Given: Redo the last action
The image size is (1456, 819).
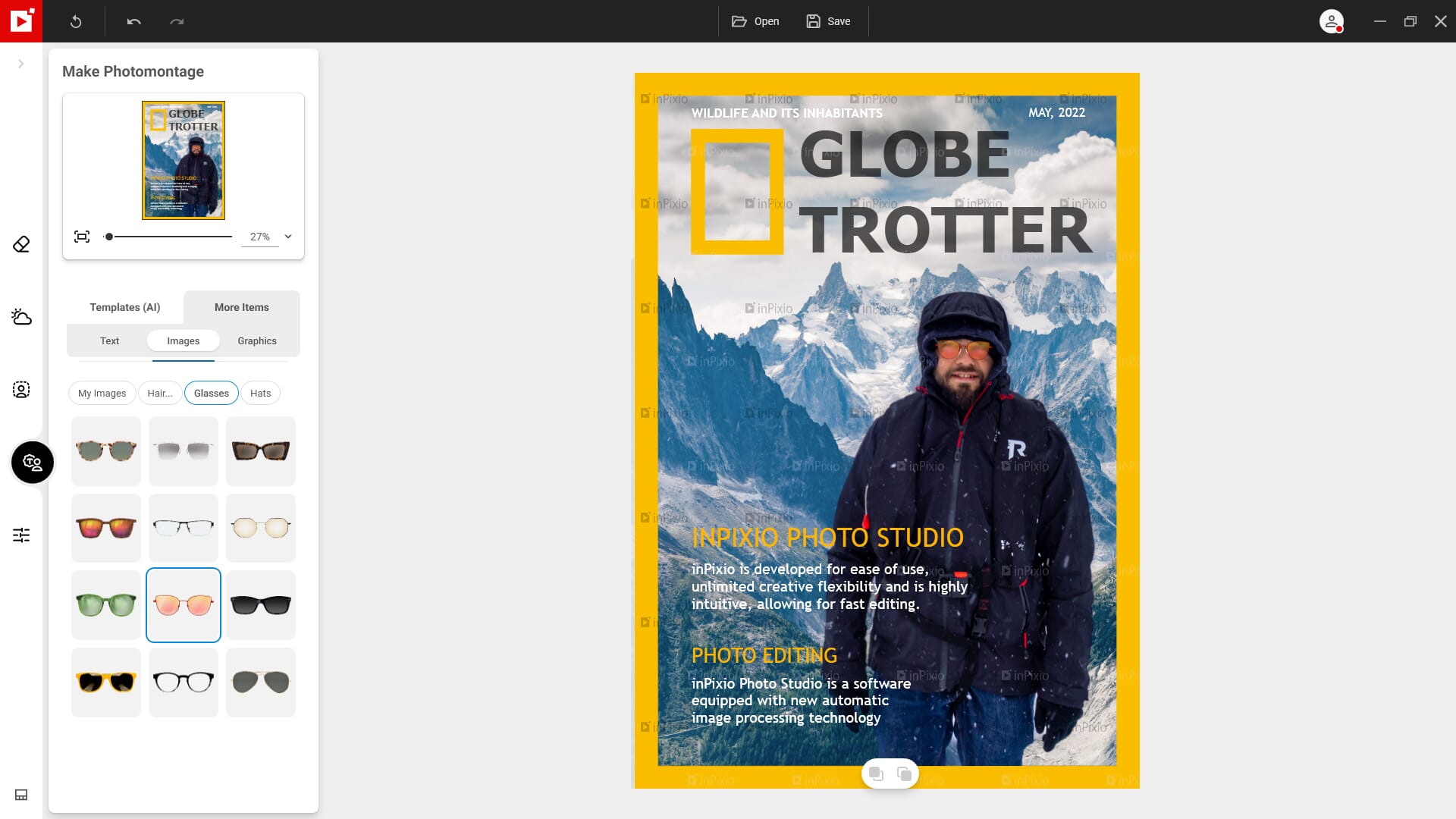Looking at the screenshot, I should click(177, 21).
